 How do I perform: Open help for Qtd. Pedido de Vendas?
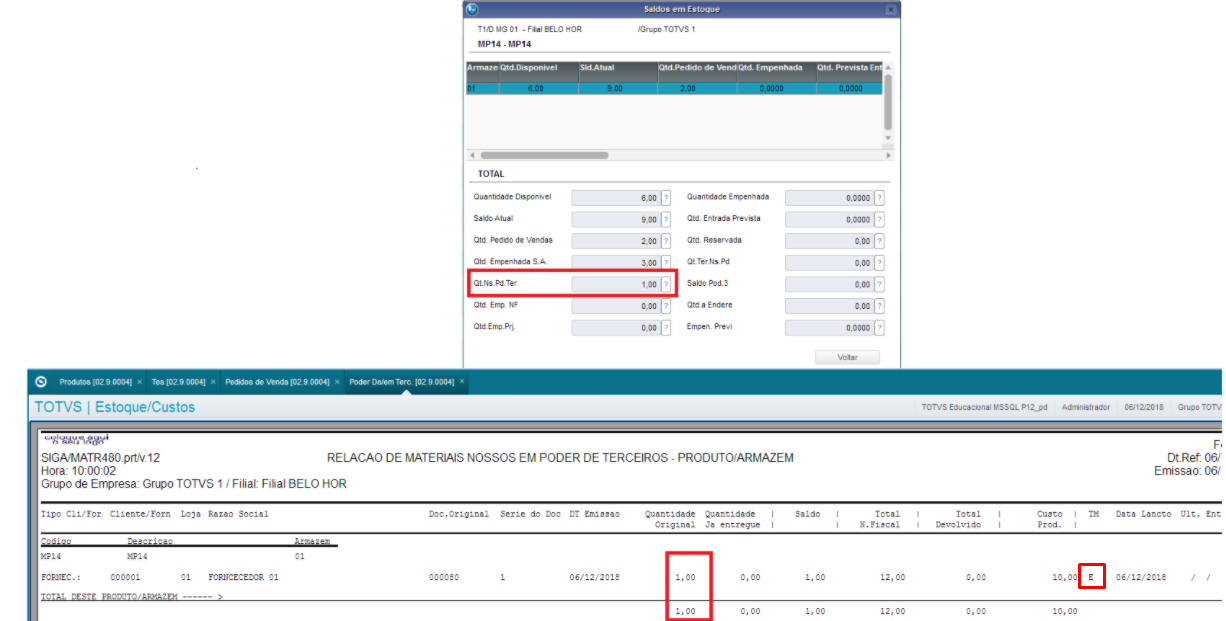[x=666, y=241]
